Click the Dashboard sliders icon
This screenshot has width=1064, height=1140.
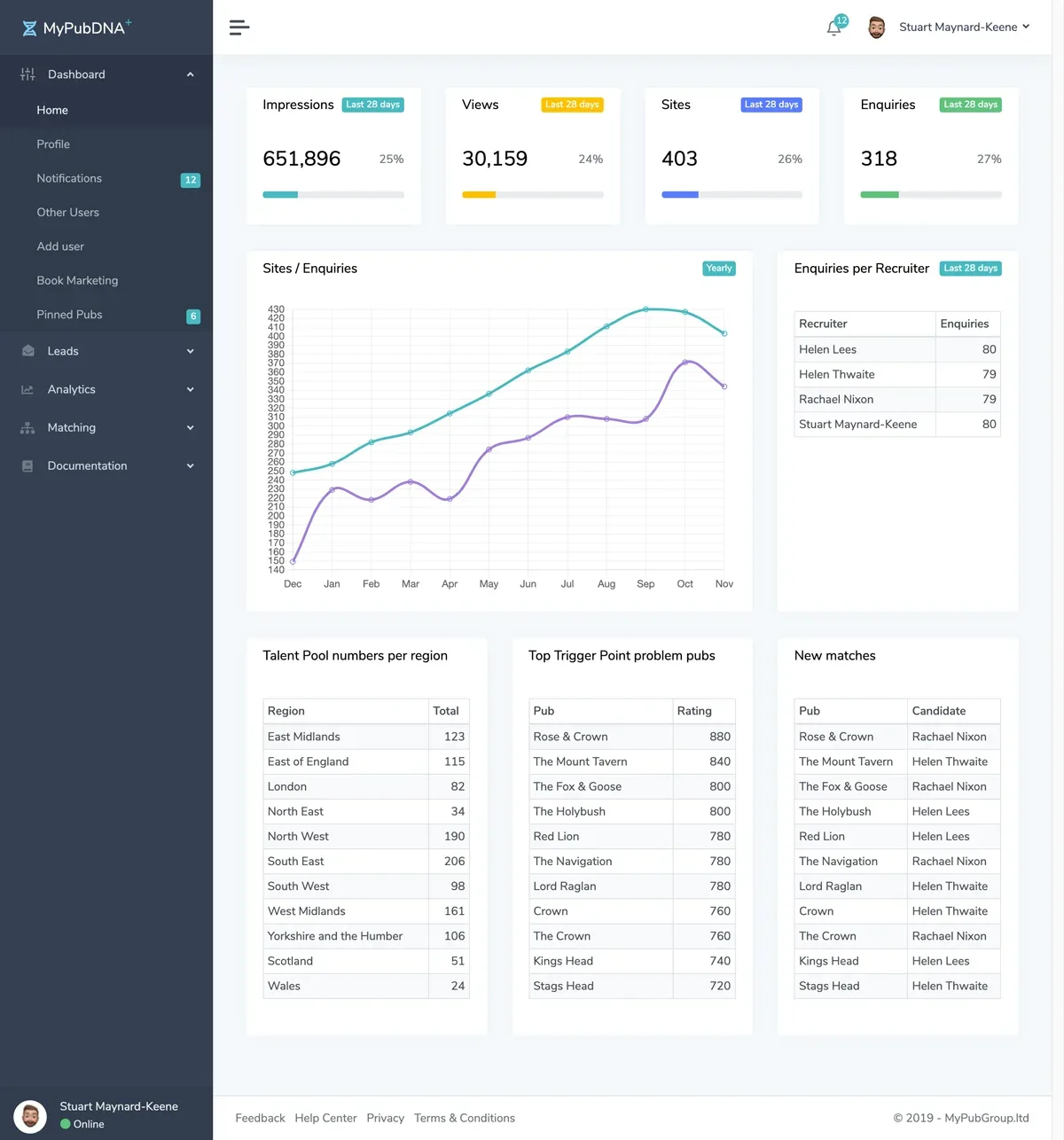[x=27, y=74]
